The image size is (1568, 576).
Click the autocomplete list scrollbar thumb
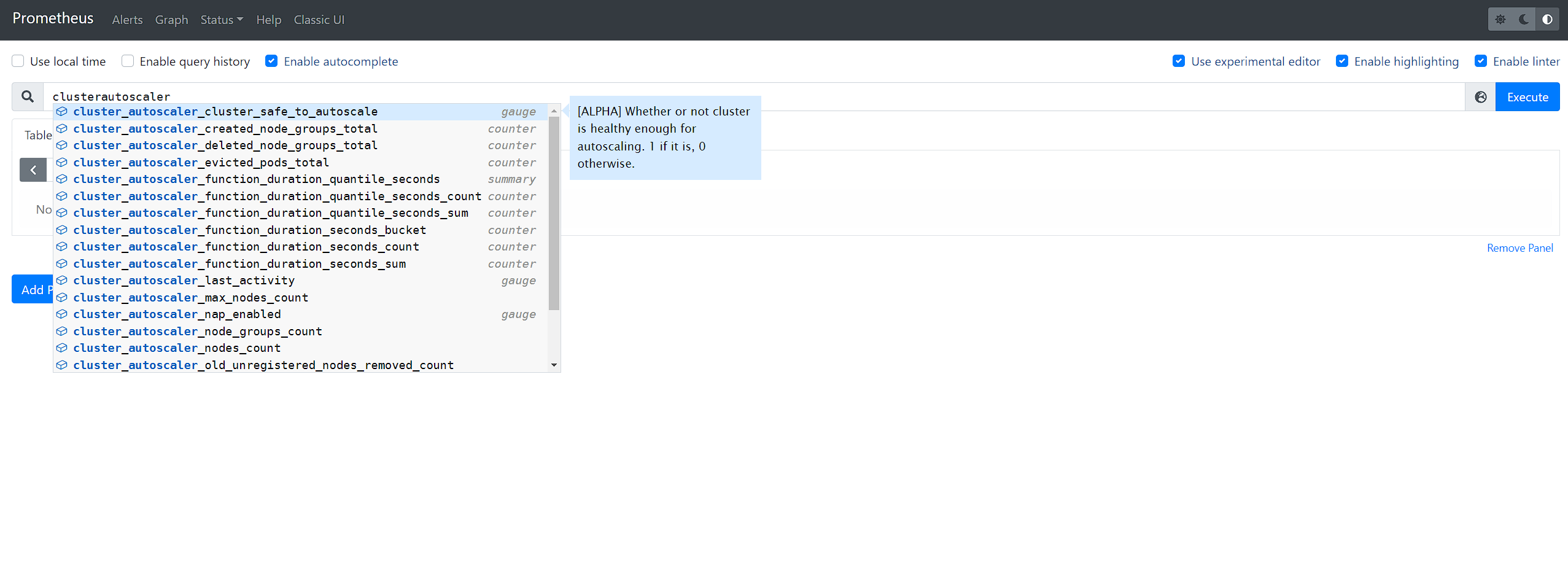point(554,213)
